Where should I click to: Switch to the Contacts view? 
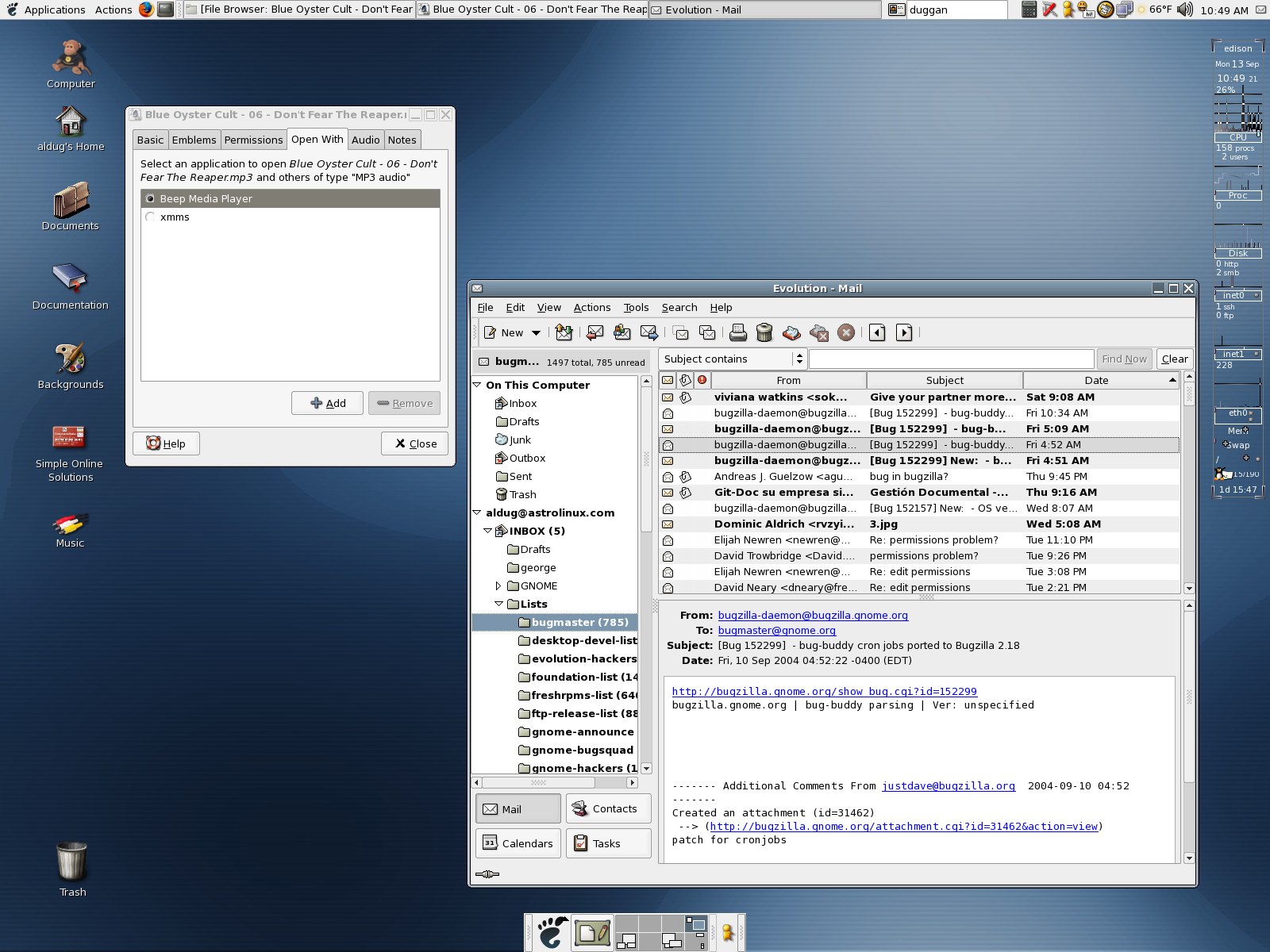608,808
